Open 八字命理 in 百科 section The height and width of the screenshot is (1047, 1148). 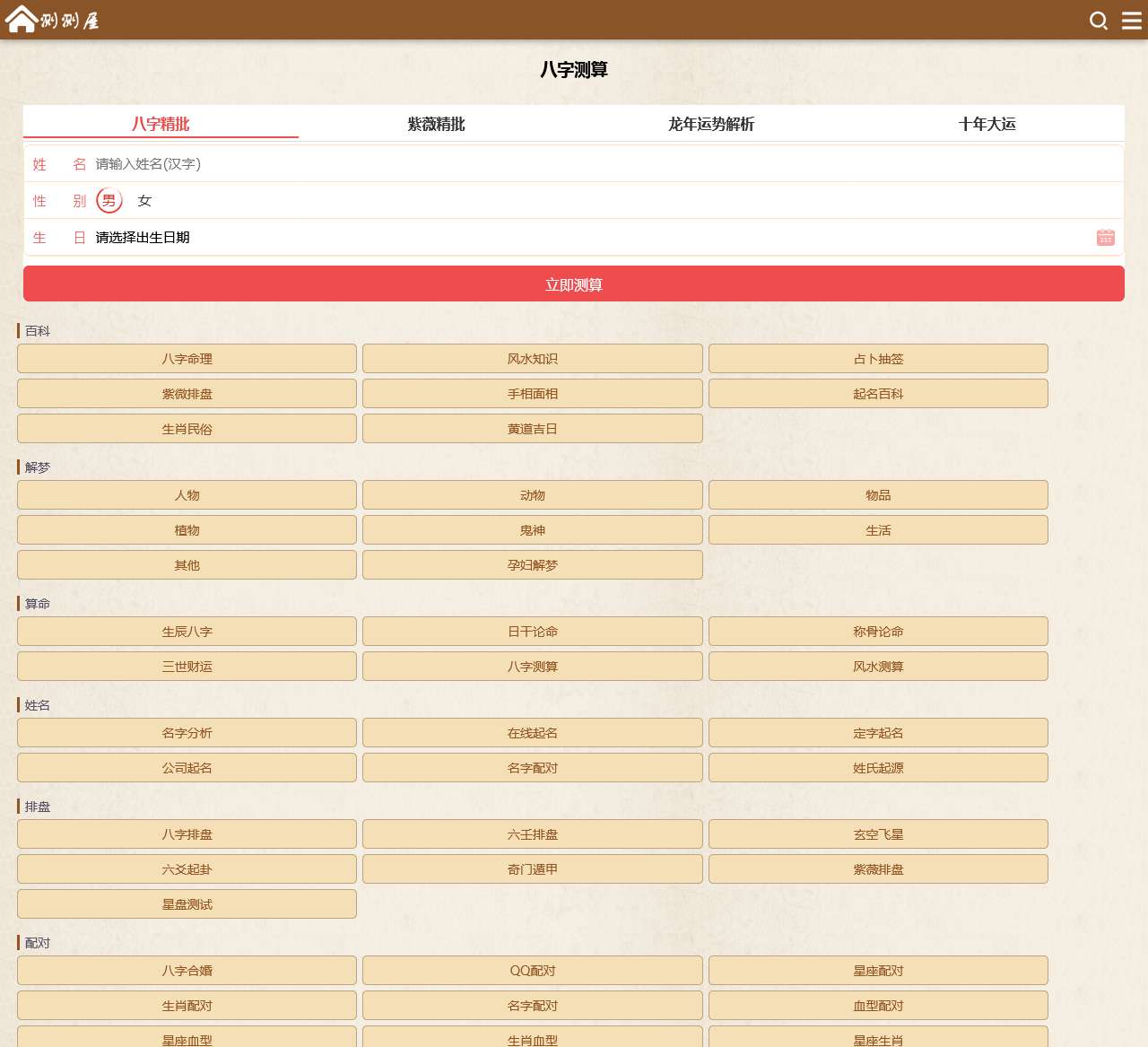coord(187,359)
